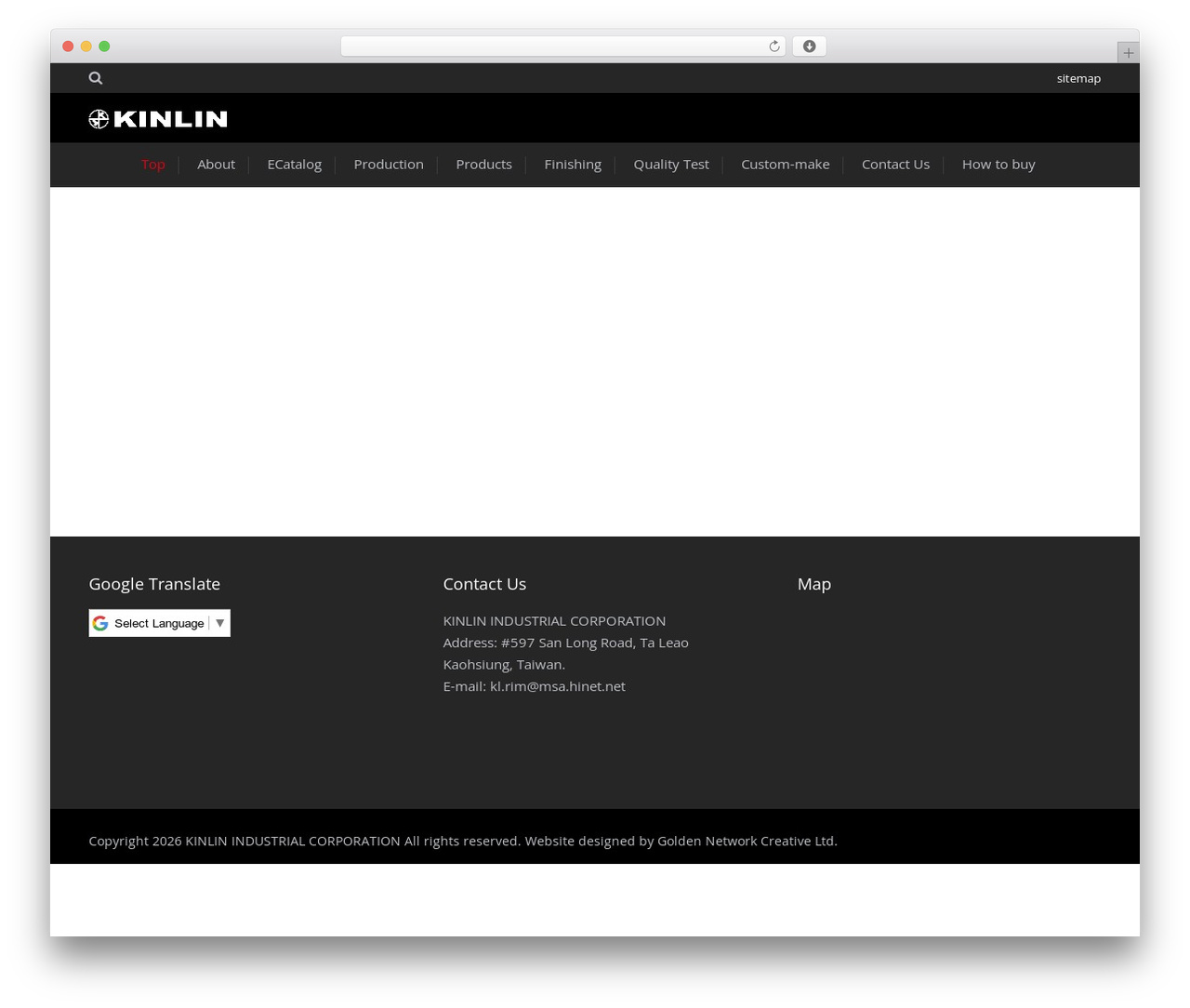Click the browser download arrow button
The width and height of the screenshot is (1190, 1008).
pyautogui.click(x=809, y=46)
